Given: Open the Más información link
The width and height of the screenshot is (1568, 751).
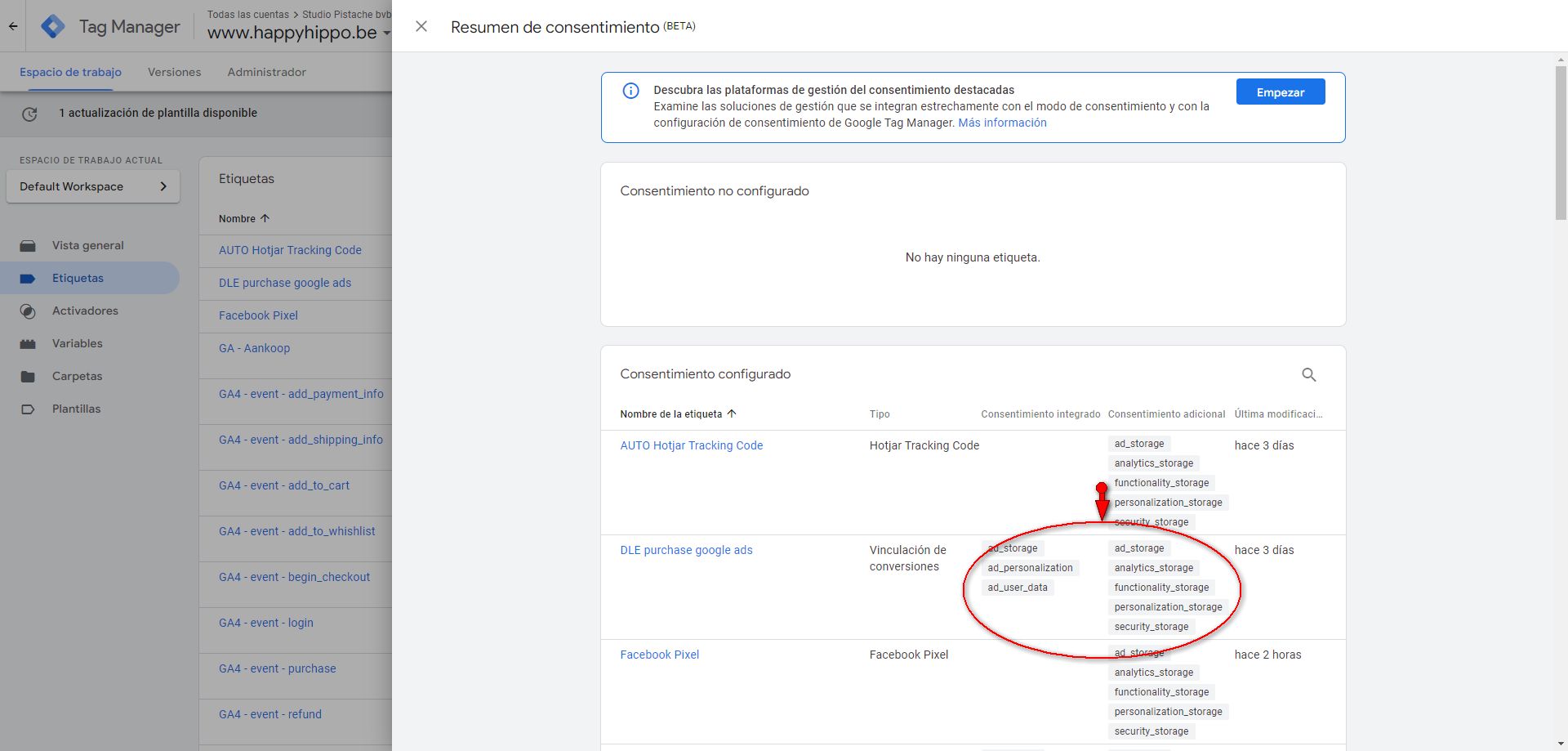Looking at the screenshot, I should click(1002, 123).
